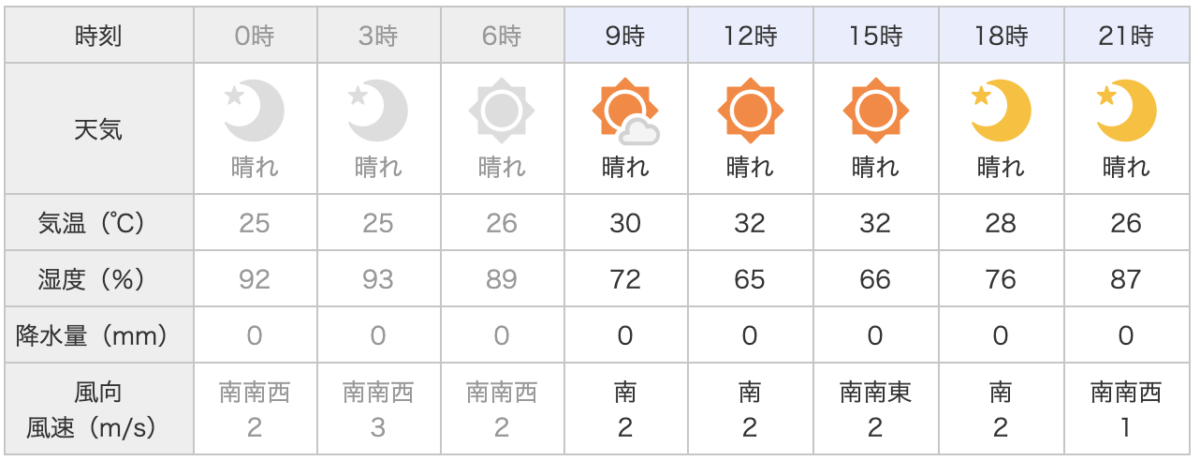Click the gray sun icon at 6時
Image resolution: width=1200 pixels, height=461 pixels.
coord(502,110)
